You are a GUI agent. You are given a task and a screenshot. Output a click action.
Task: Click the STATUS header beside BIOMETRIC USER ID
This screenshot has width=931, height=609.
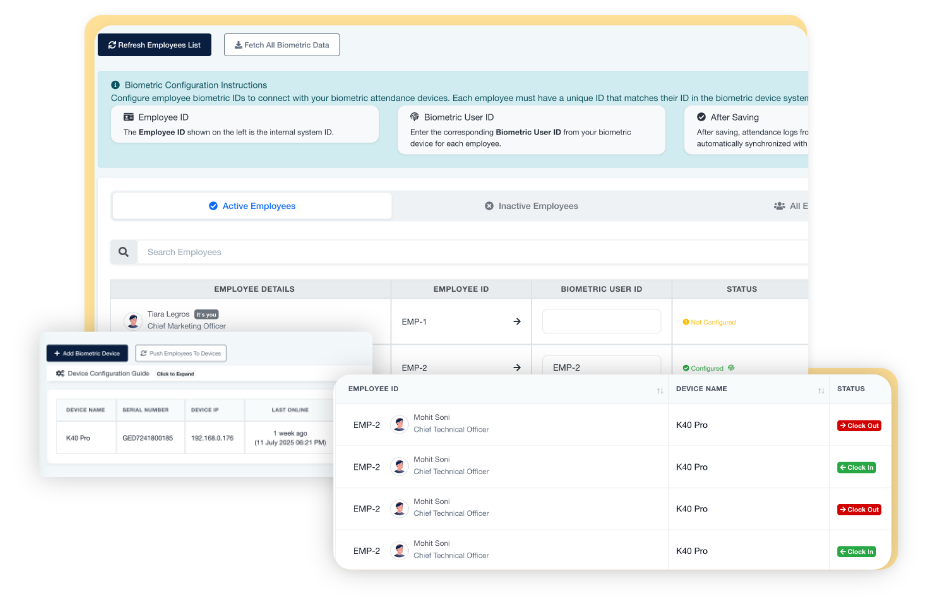click(x=742, y=289)
